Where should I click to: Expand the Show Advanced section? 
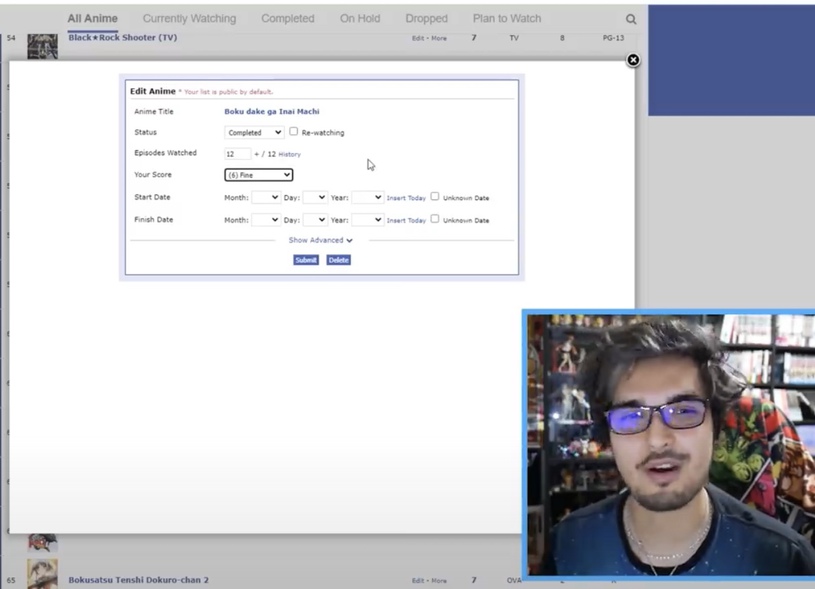(x=320, y=240)
